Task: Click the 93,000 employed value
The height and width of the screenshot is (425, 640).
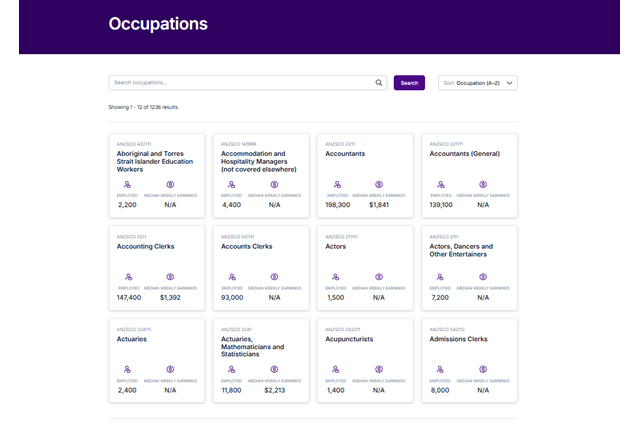Action: point(232,298)
